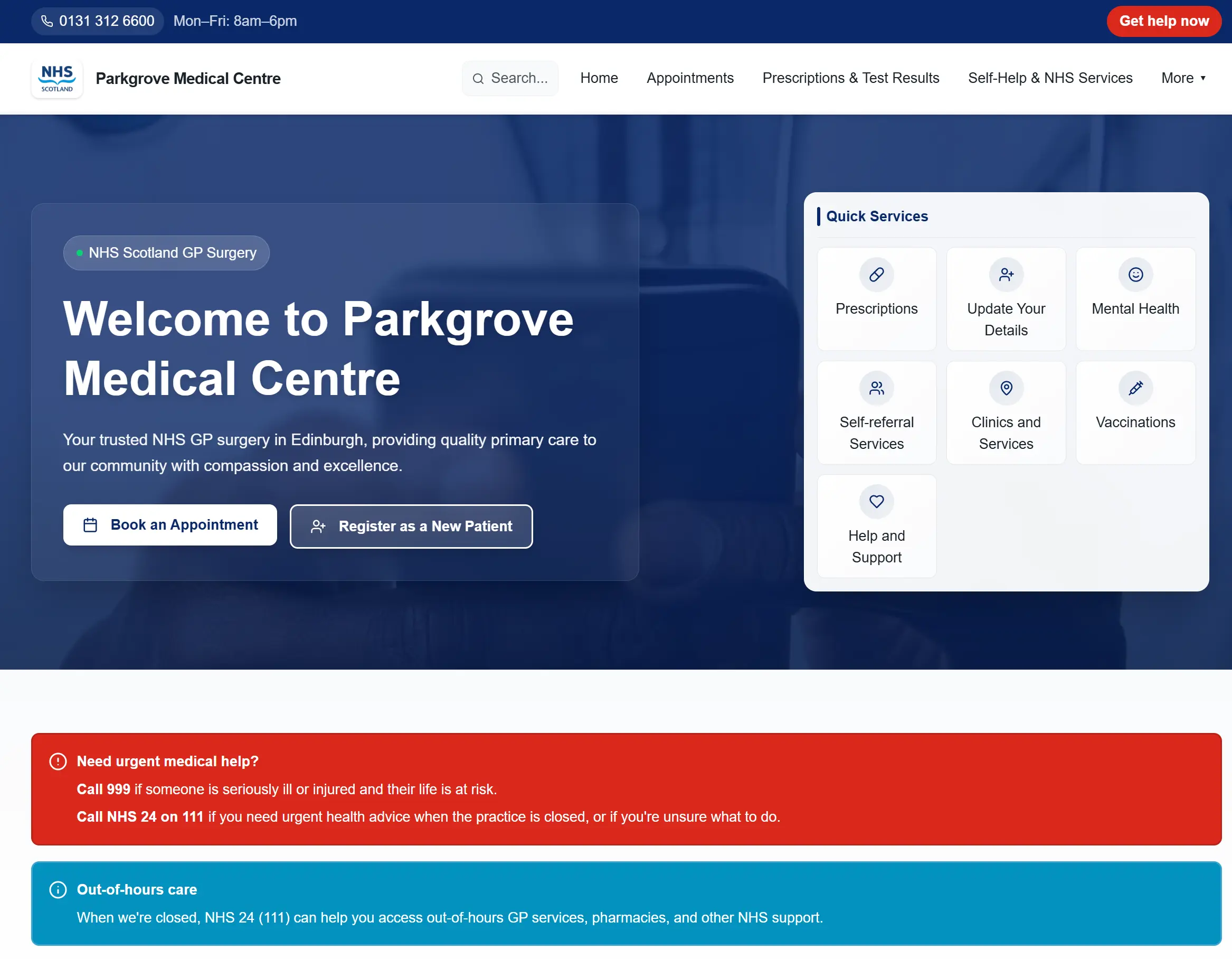The width and height of the screenshot is (1232, 959).
Task: Open the Vaccinations syringe tile
Action: 1135,412
